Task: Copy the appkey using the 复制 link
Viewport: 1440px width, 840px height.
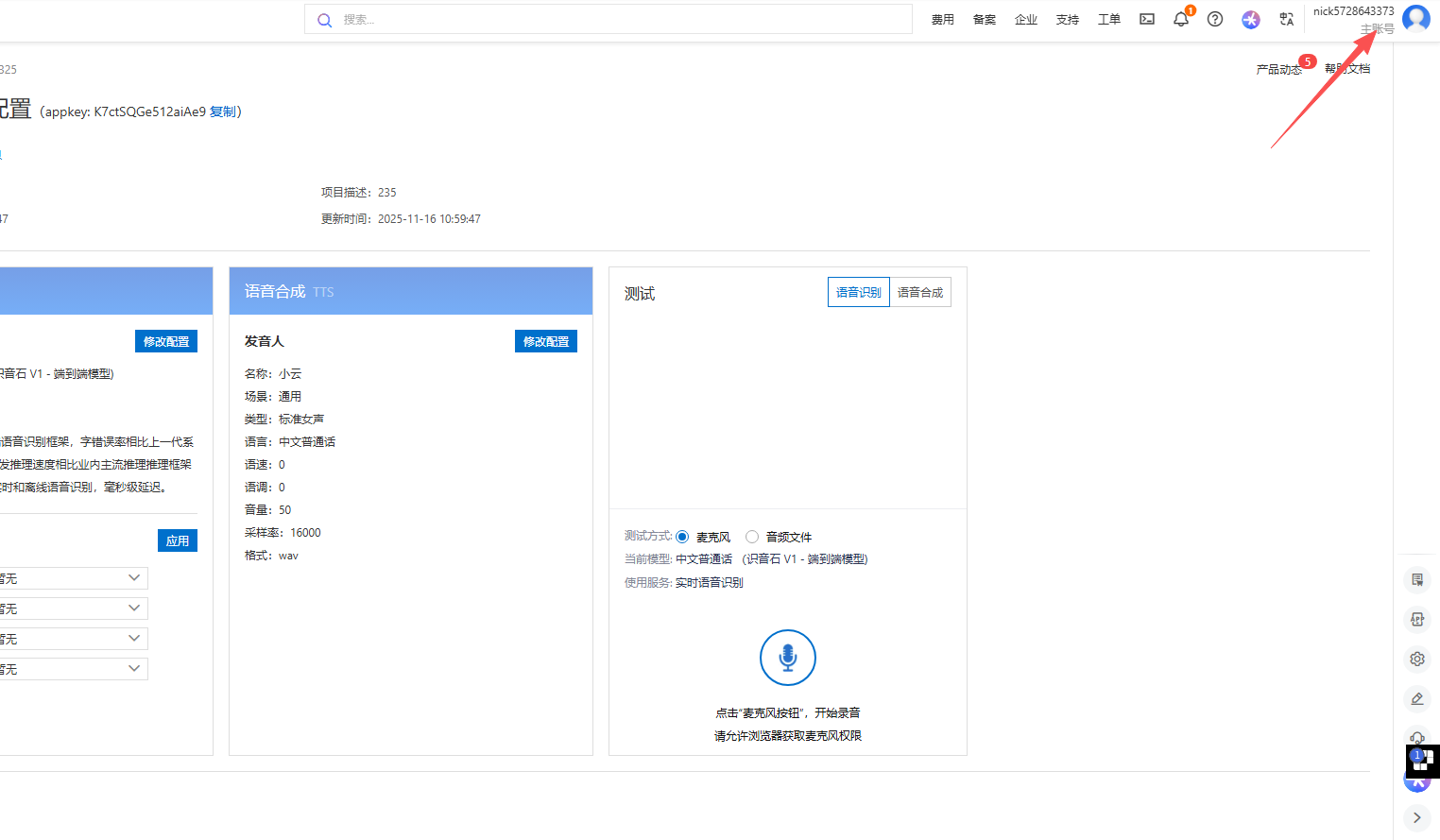Action: pyautogui.click(x=227, y=111)
